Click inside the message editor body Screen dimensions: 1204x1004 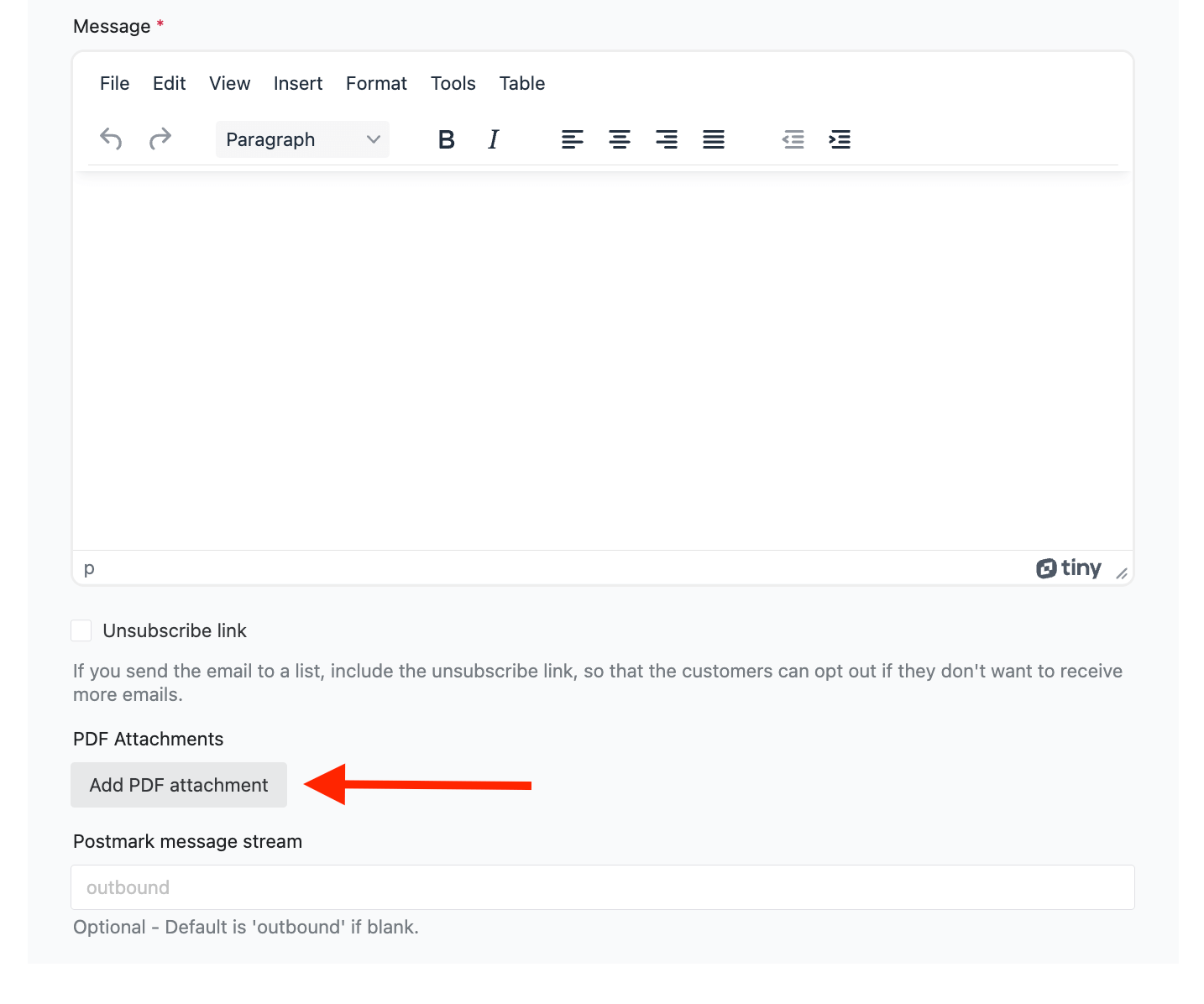603,361
